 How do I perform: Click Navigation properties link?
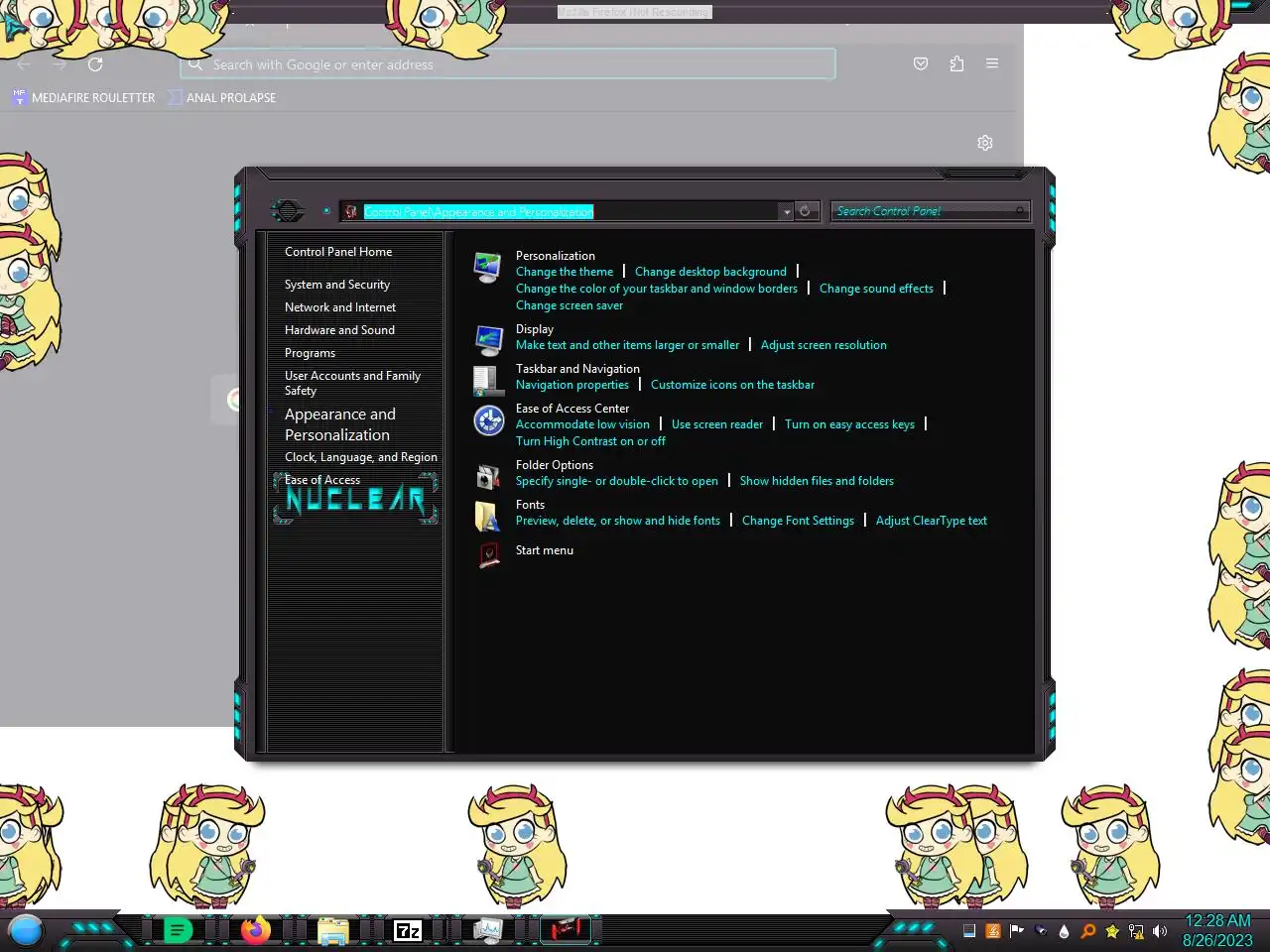click(x=572, y=385)
